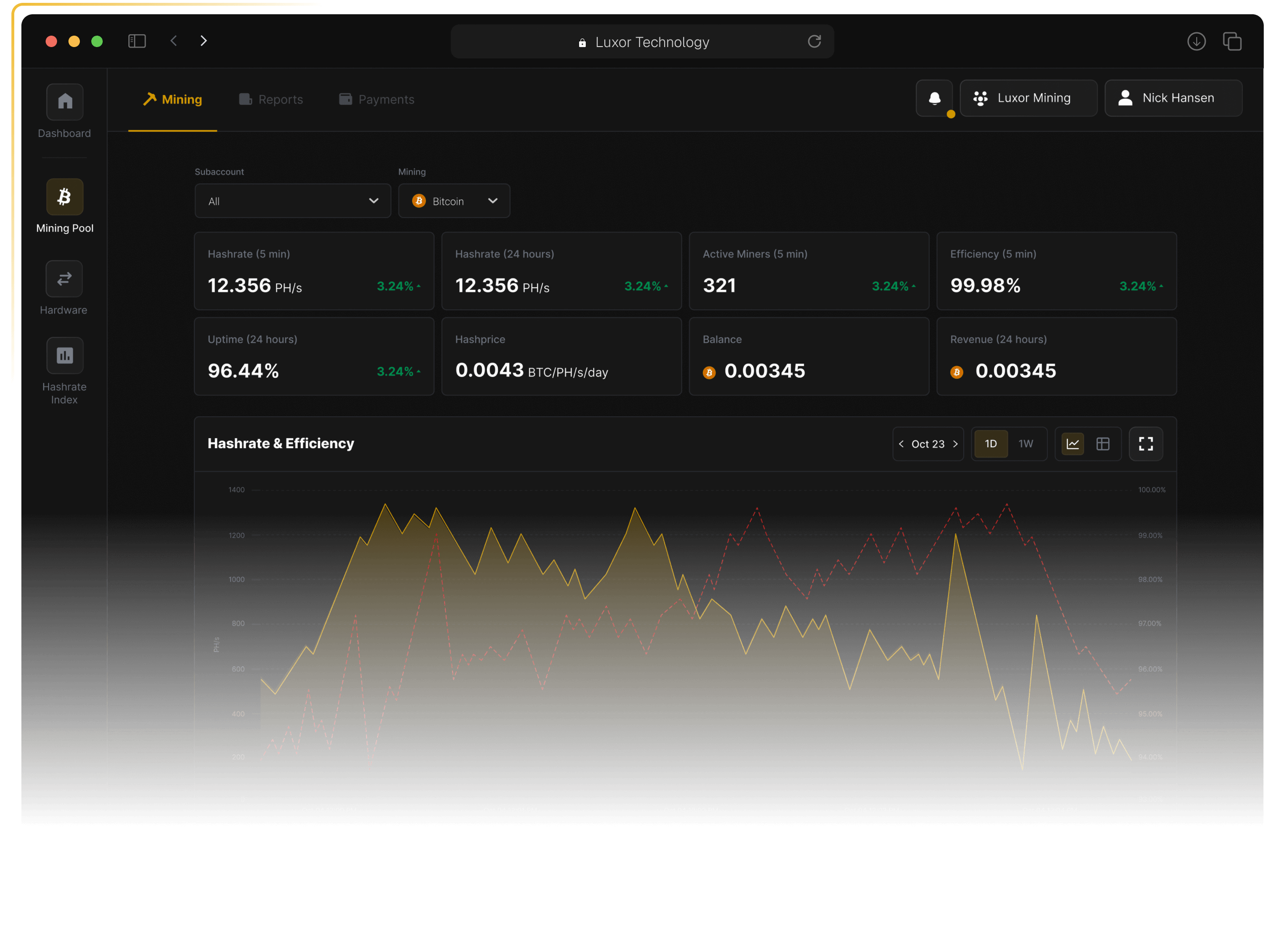Click the Hashrate (5 min) card
1288x941 pixels.
pos(314,271)
